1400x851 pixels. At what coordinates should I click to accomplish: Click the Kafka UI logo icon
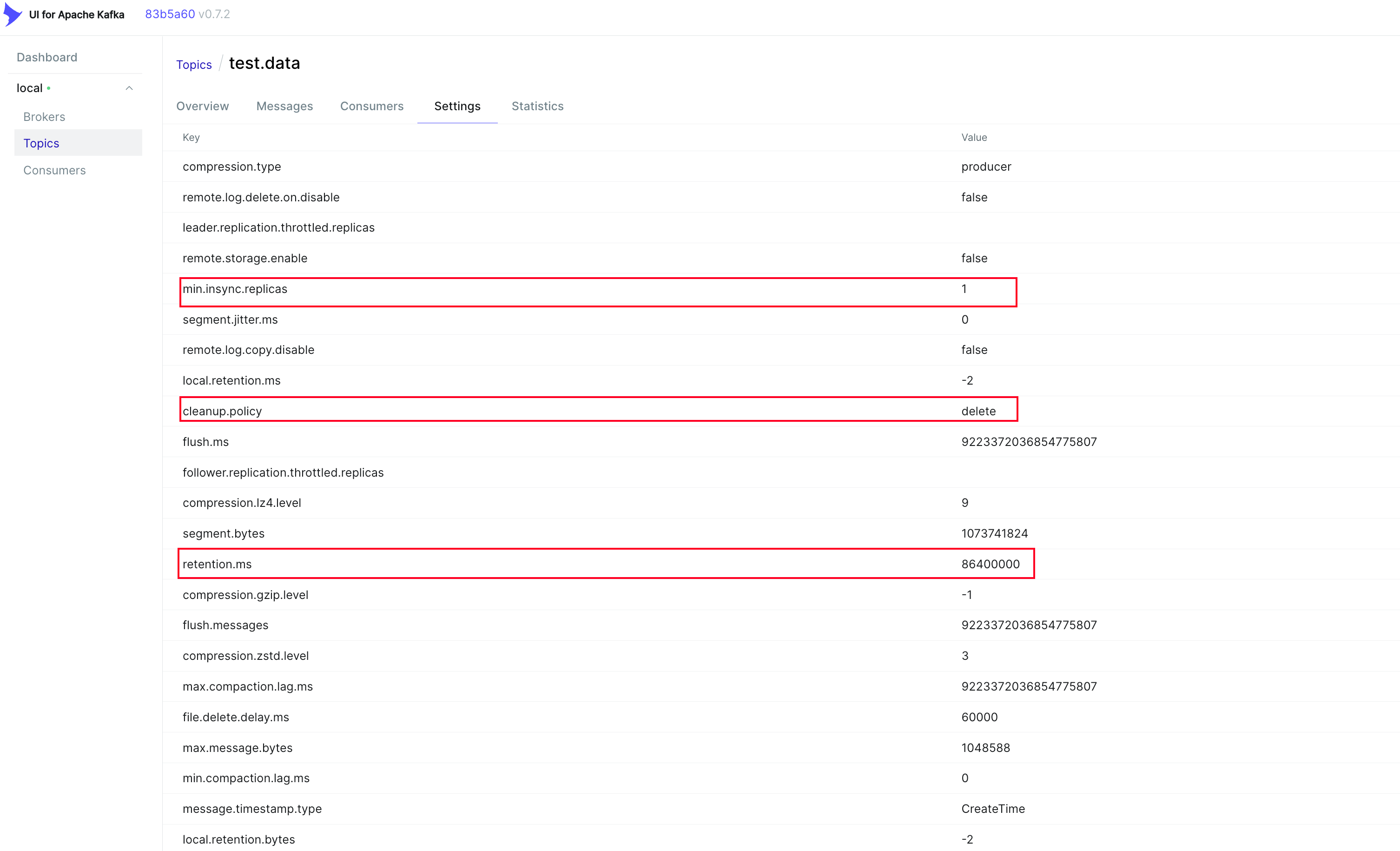coord(13,14)
